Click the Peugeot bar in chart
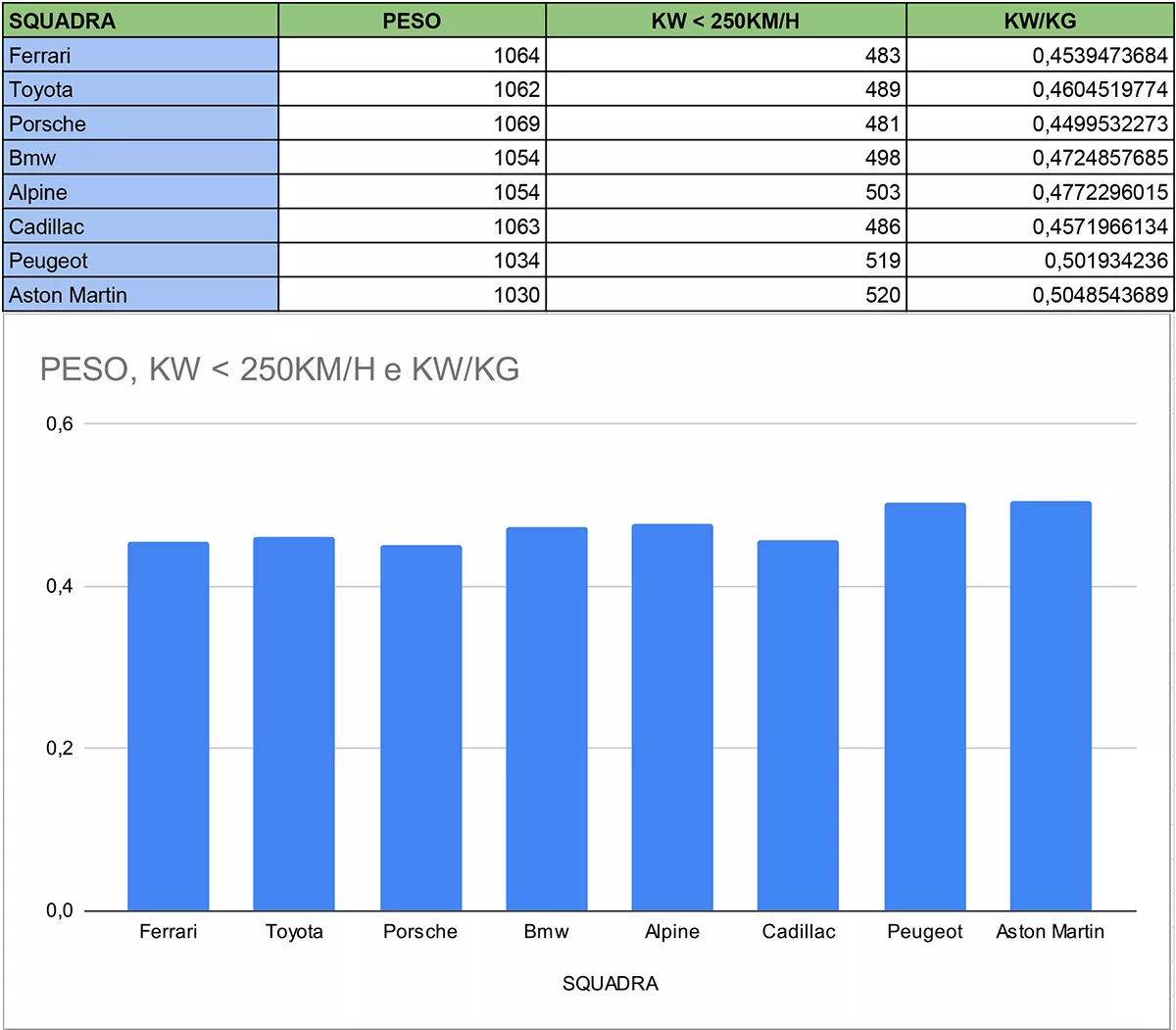Screen dimensions: 1176x1030 (924, 706)
